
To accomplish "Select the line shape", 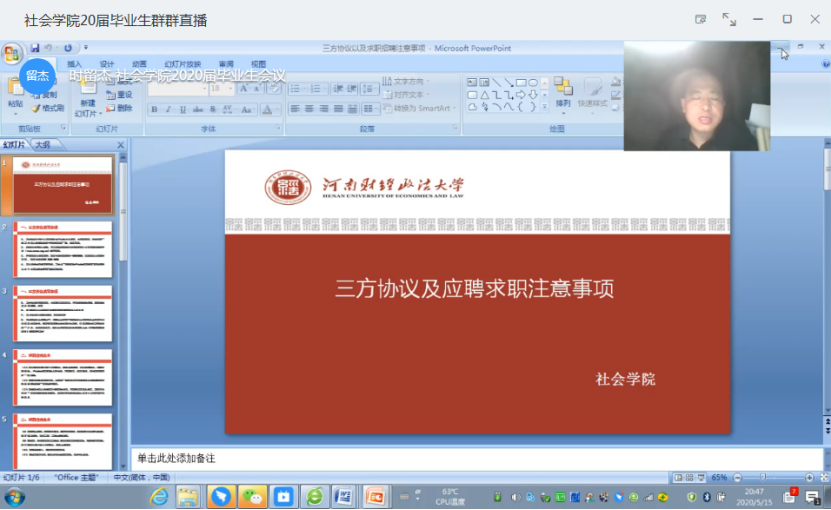I will [496, 82].
